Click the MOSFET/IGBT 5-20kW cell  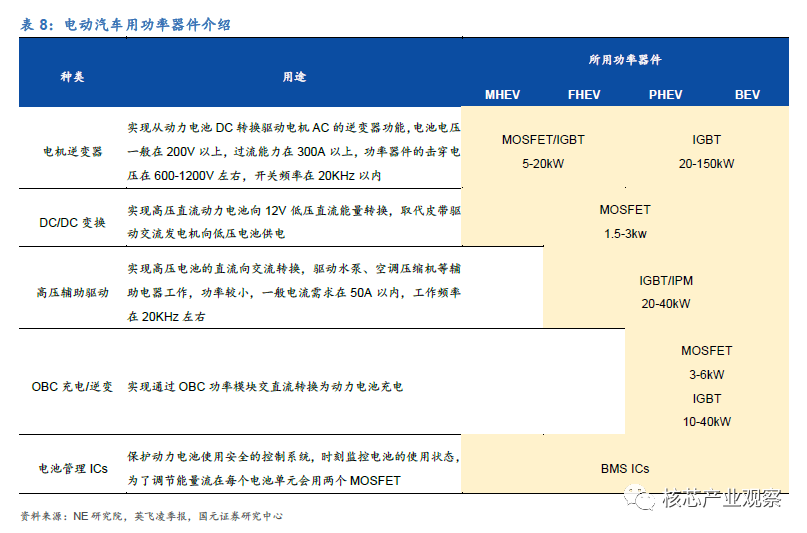[x=543, y=151]
